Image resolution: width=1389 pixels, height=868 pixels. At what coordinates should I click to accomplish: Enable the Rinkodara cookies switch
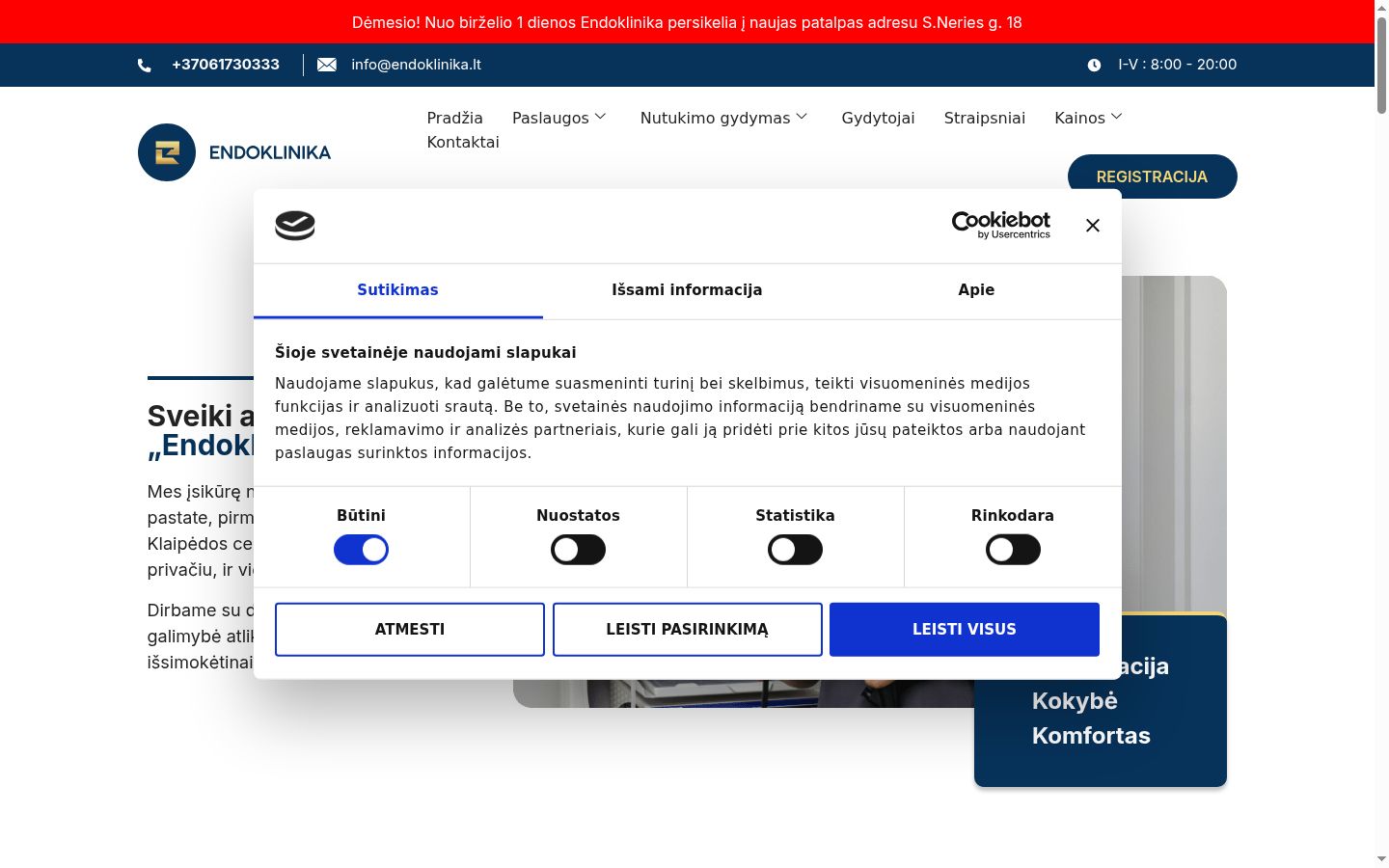(x=1013, y=550)
